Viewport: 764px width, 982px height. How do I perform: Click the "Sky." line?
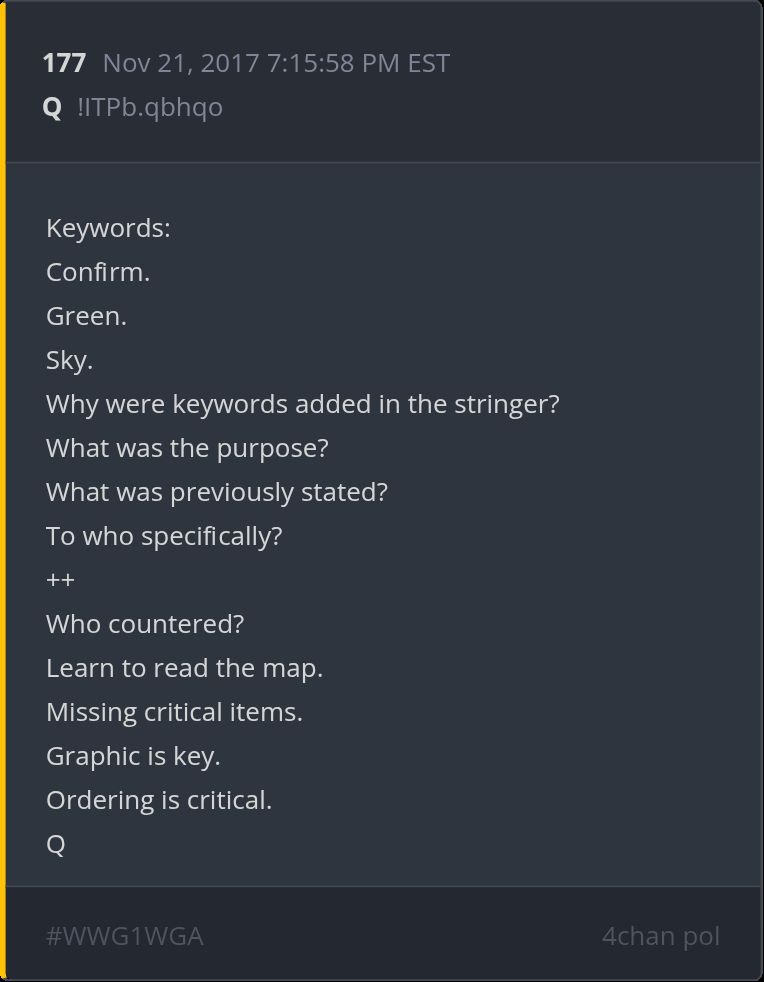(69, 360)
